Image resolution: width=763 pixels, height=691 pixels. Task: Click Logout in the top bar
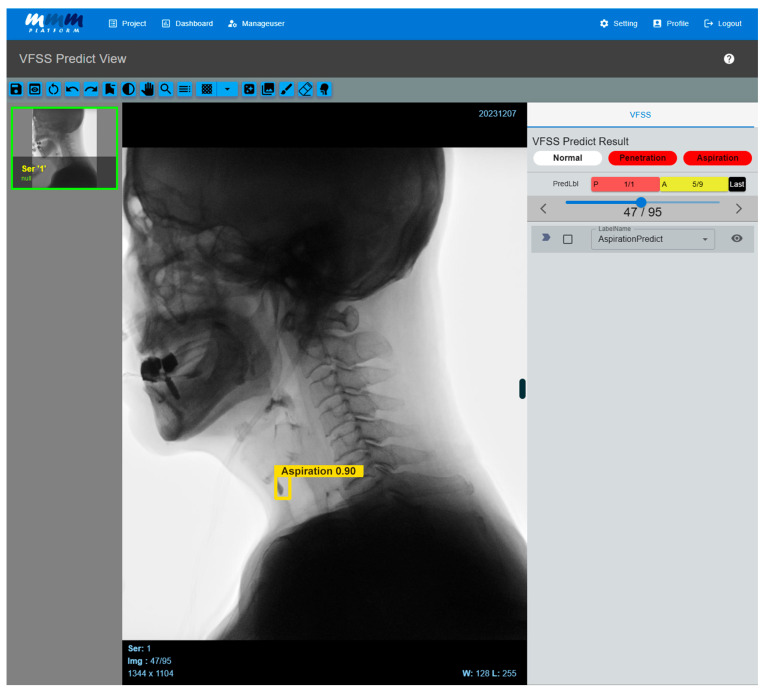(723, 23)
